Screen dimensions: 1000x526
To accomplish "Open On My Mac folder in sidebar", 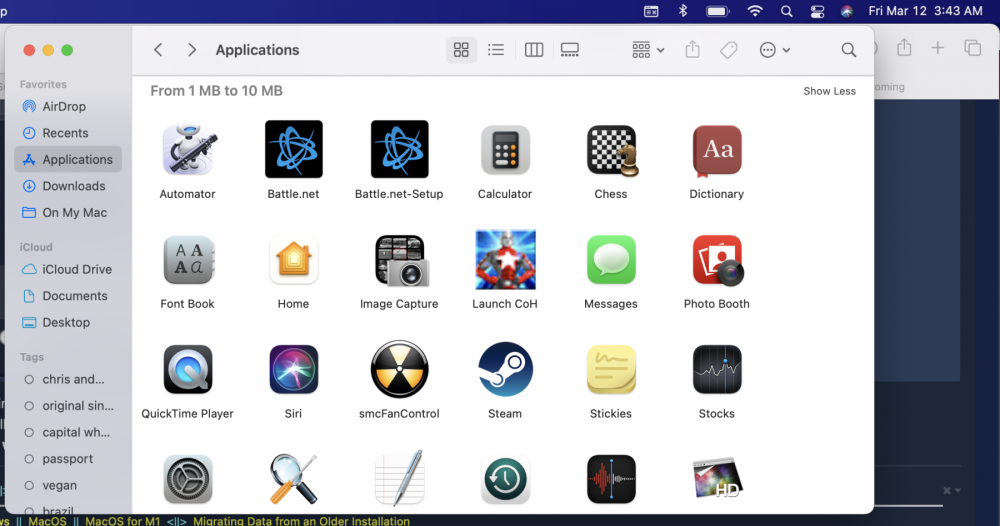I will (x=68, y=213).
